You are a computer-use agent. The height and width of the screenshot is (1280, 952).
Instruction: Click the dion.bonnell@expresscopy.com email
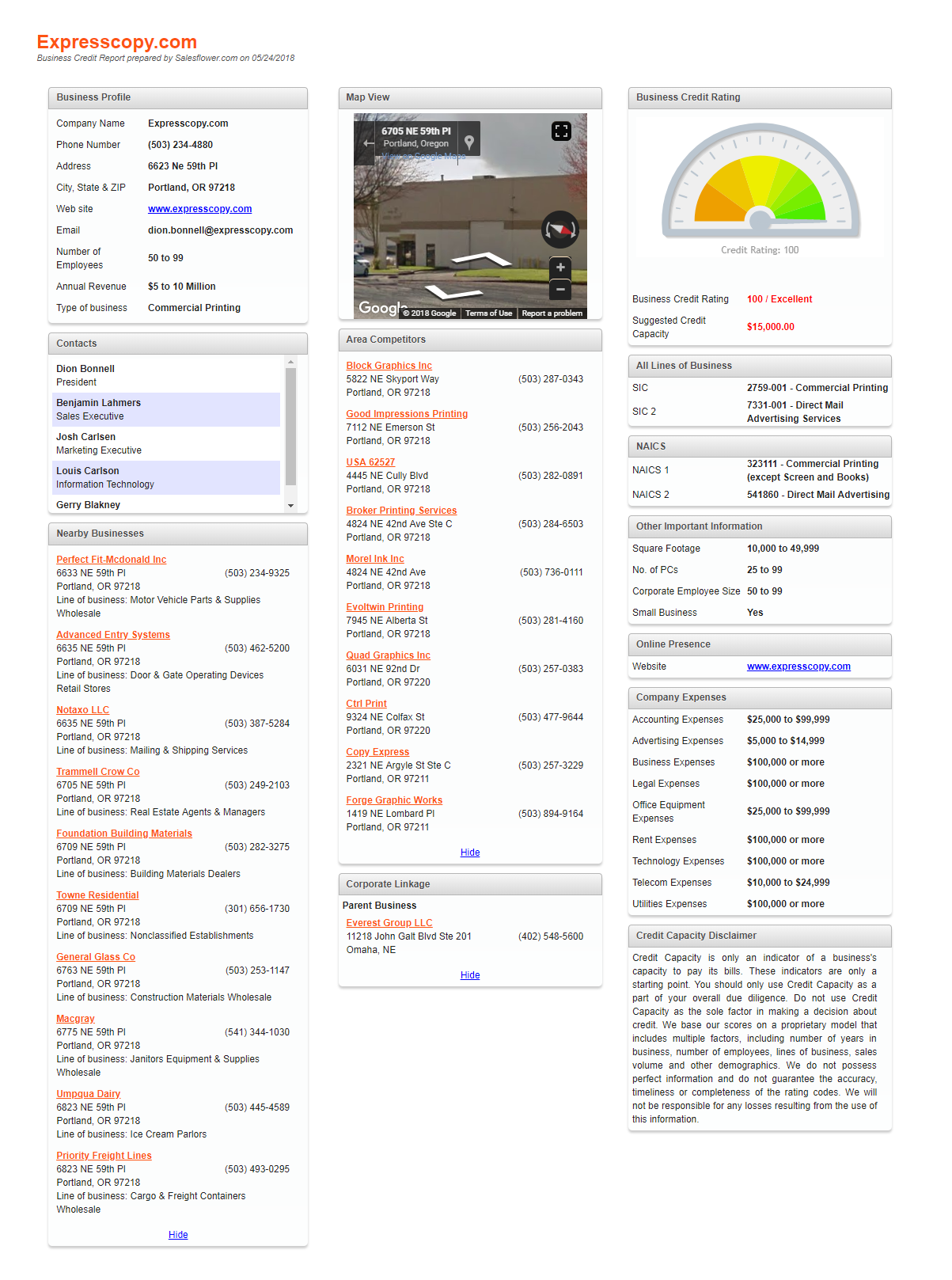(x=220, y=230)
